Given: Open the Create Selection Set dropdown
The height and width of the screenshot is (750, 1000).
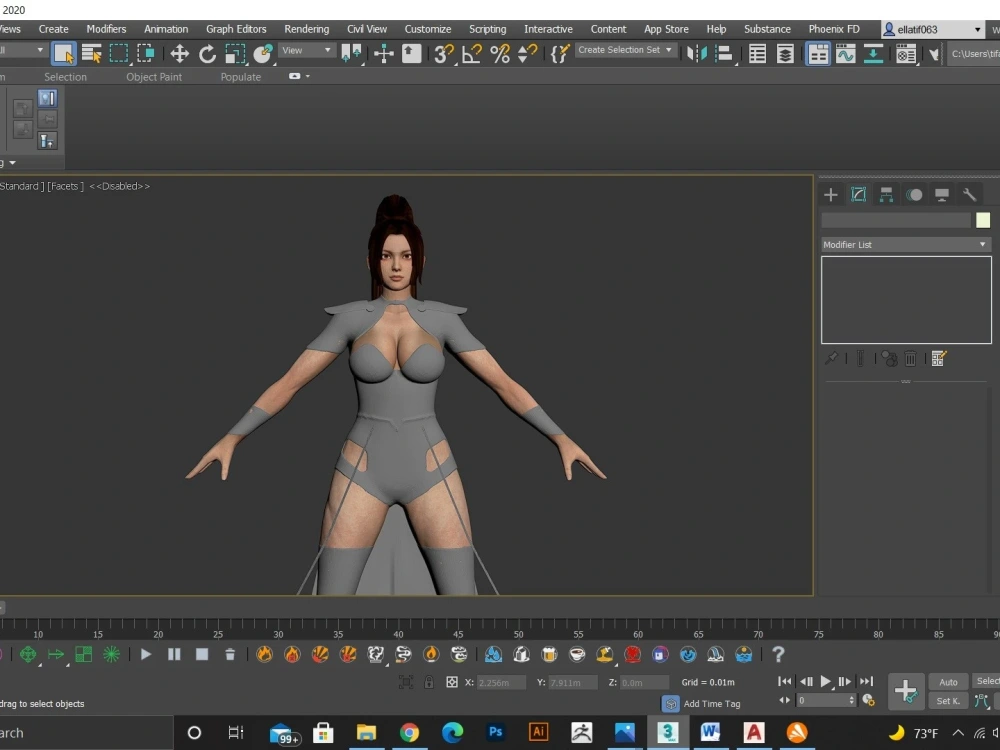Looking at the screenshot, I should pos(625,50).
